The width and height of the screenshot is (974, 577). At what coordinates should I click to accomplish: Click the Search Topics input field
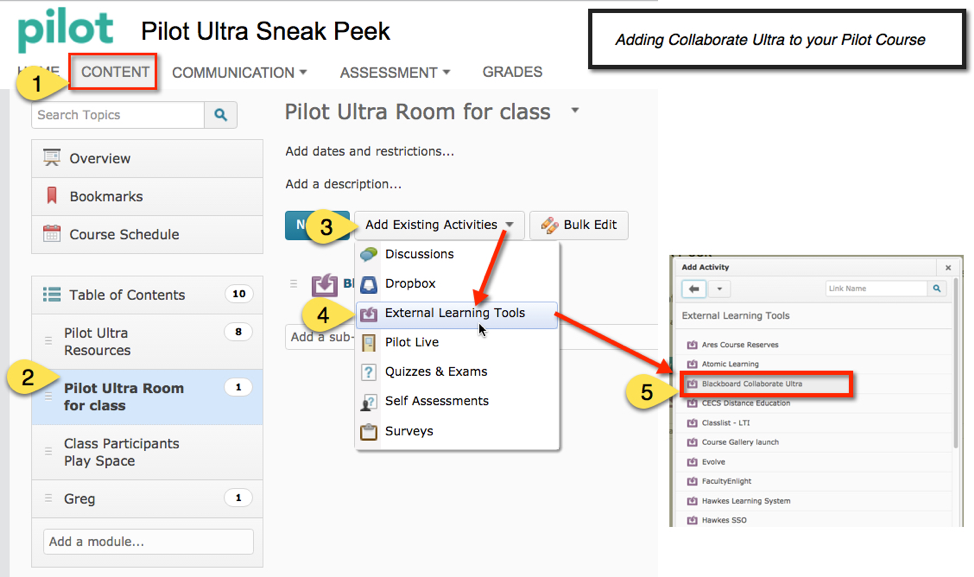(x=118, y=115)
